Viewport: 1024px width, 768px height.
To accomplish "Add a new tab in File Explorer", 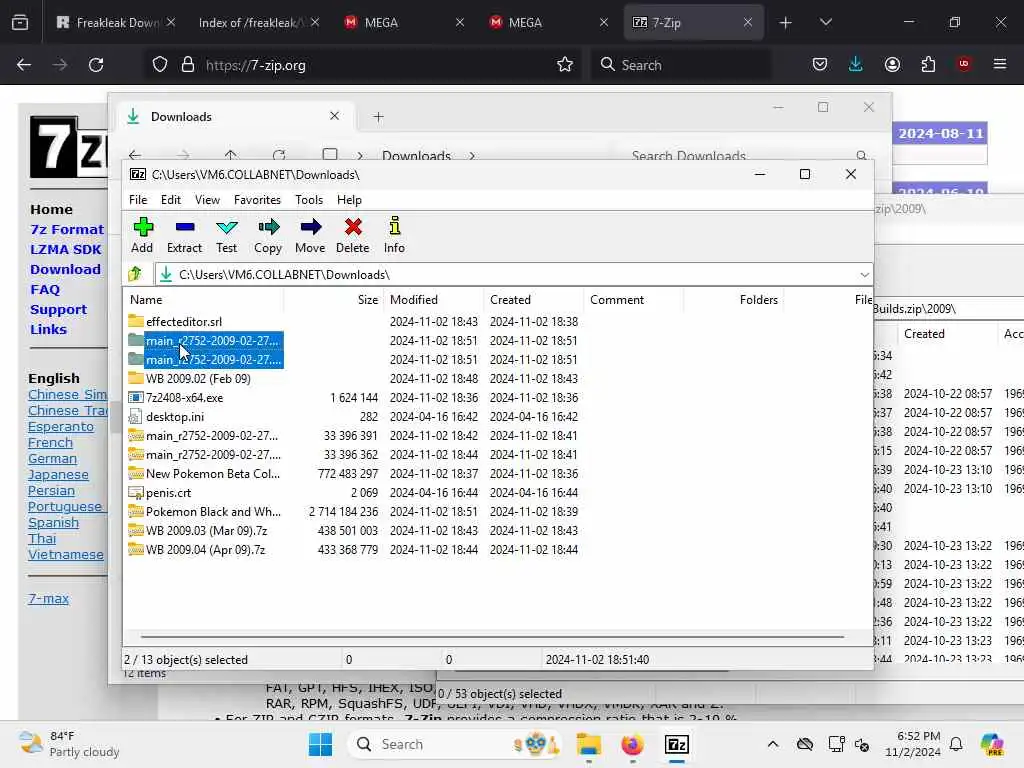I will (x=378, y=117).
